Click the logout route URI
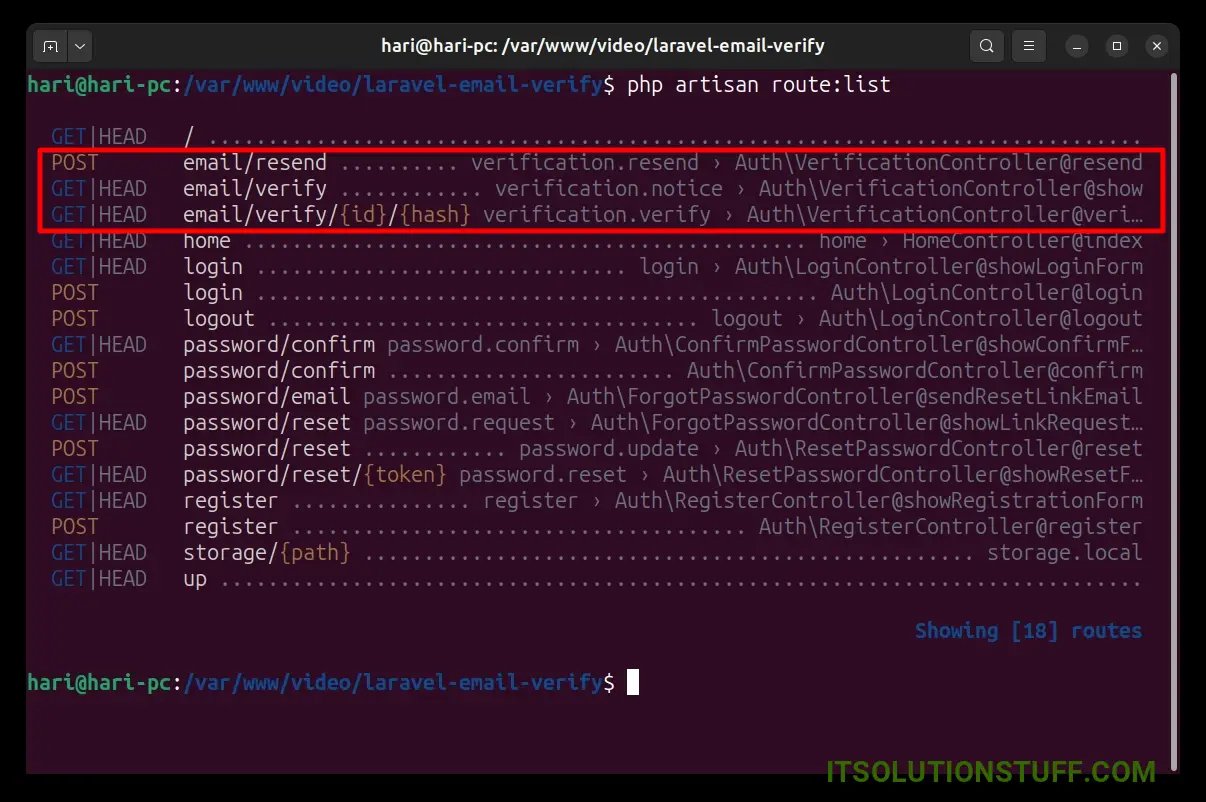This screenshot has height=802, width=1206. pos(219,319)
